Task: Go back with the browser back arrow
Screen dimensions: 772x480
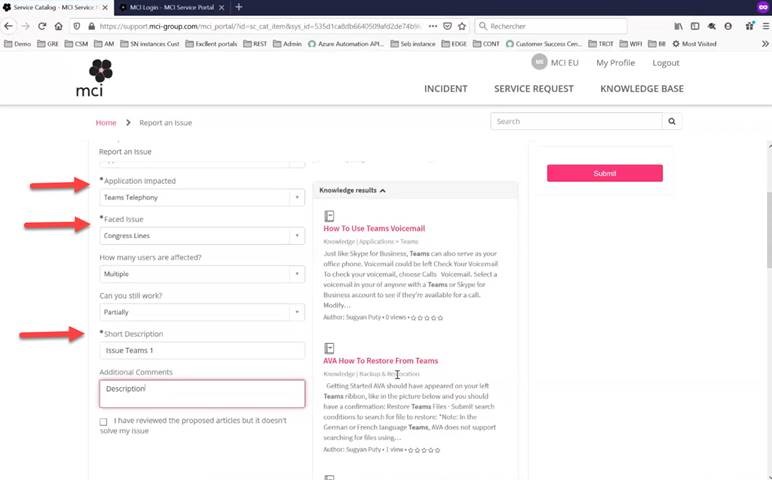Action: pyautogui.click(x=8, y=26)
